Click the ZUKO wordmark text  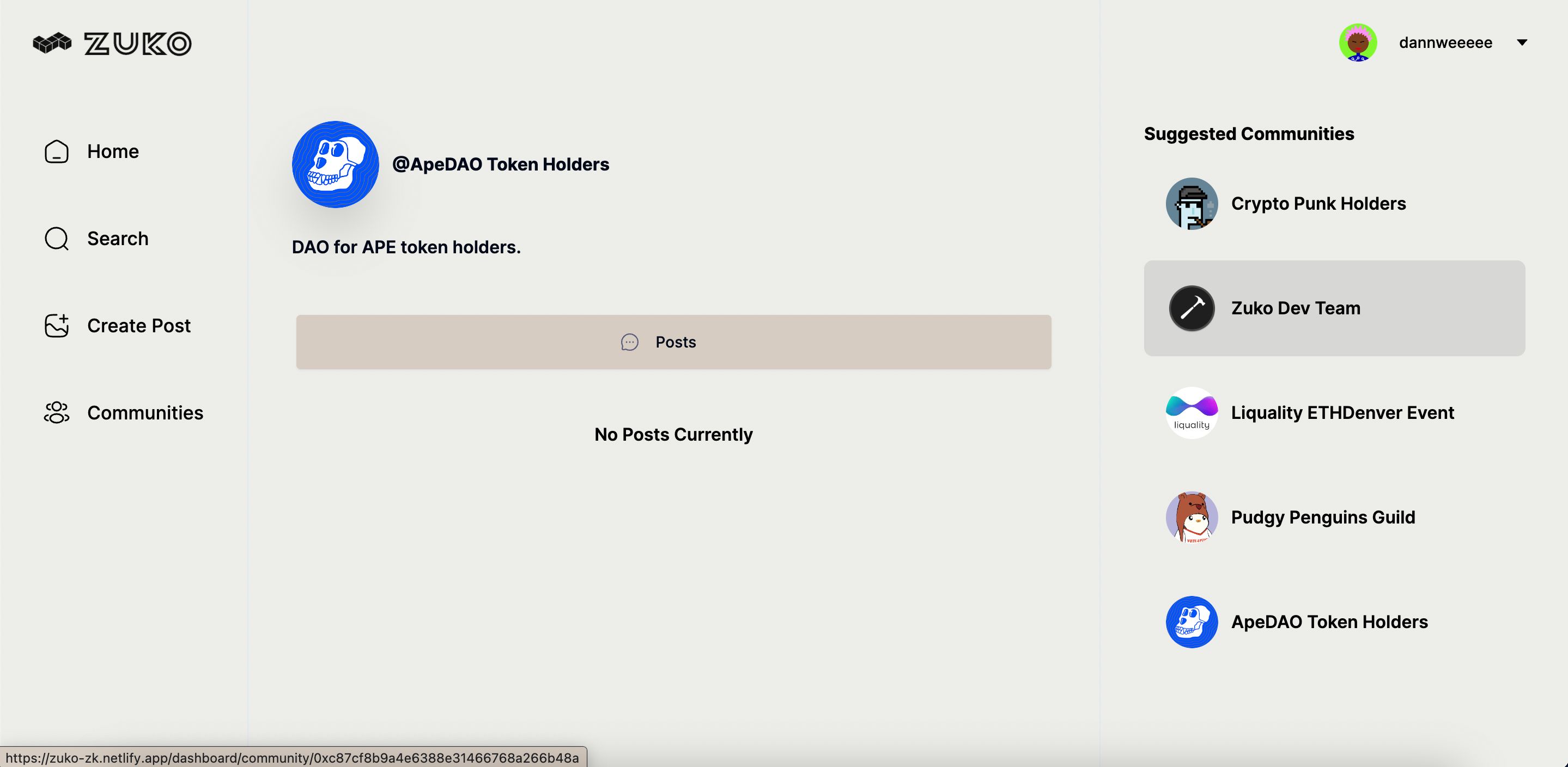point(137,43)
